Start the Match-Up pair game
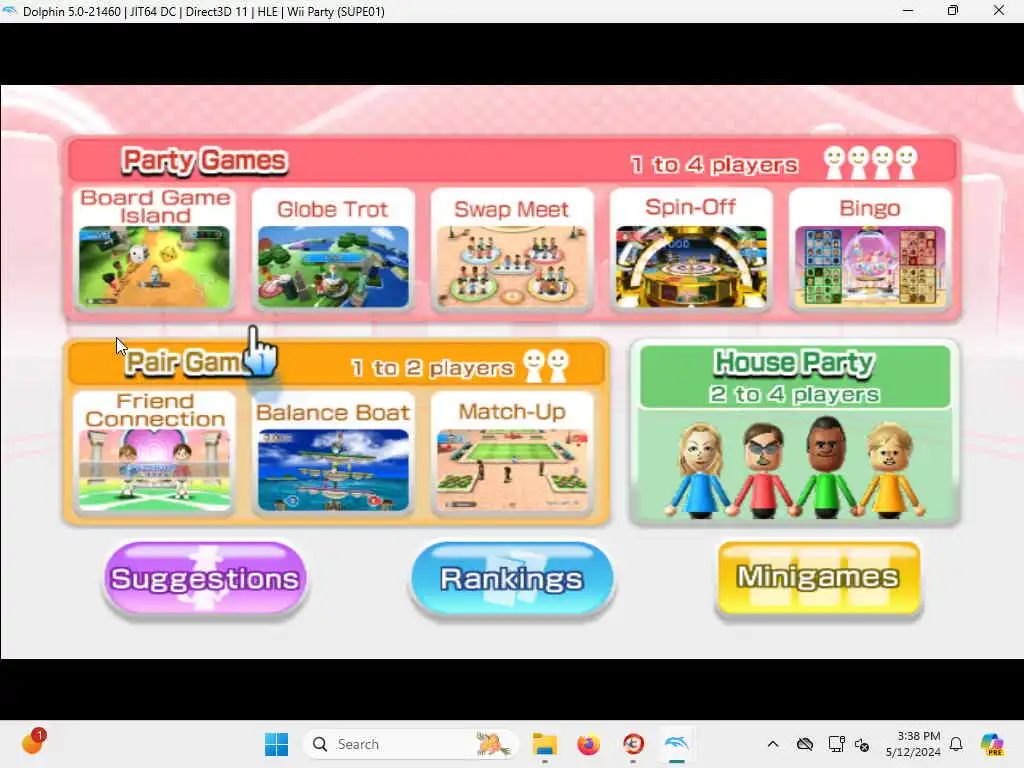The image size is (1024, 768). [x=512, y=453]
